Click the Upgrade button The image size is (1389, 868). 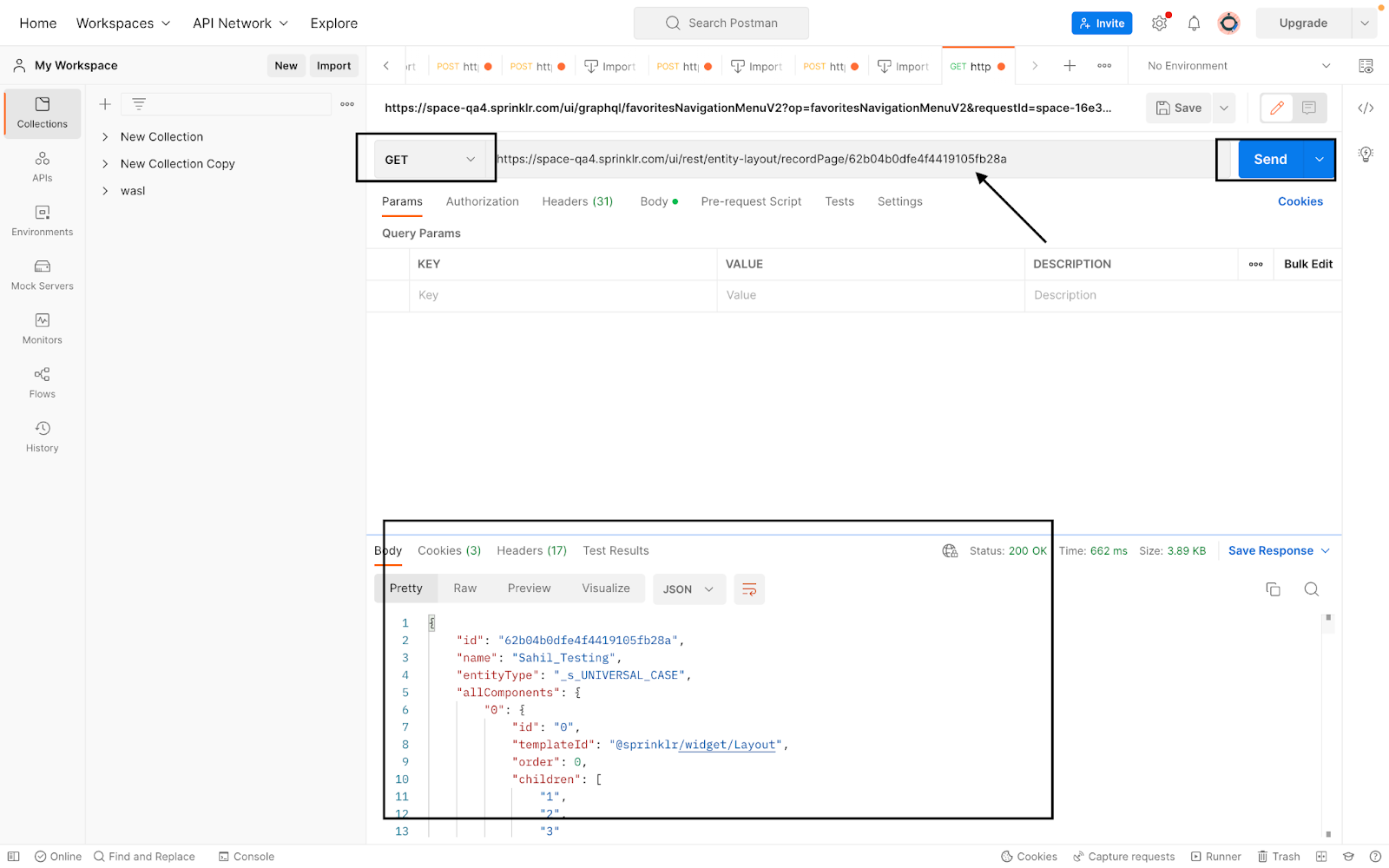tap(1303, 23)
